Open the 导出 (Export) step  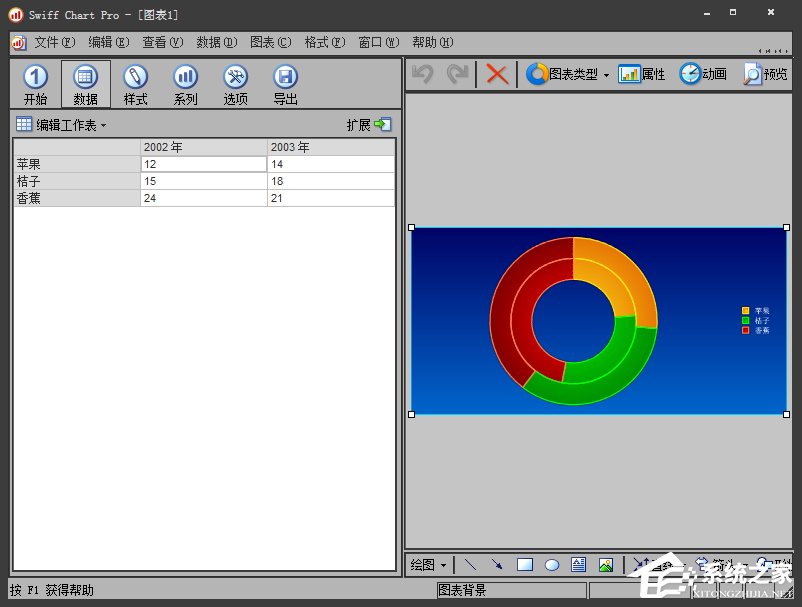pos(285,84)
